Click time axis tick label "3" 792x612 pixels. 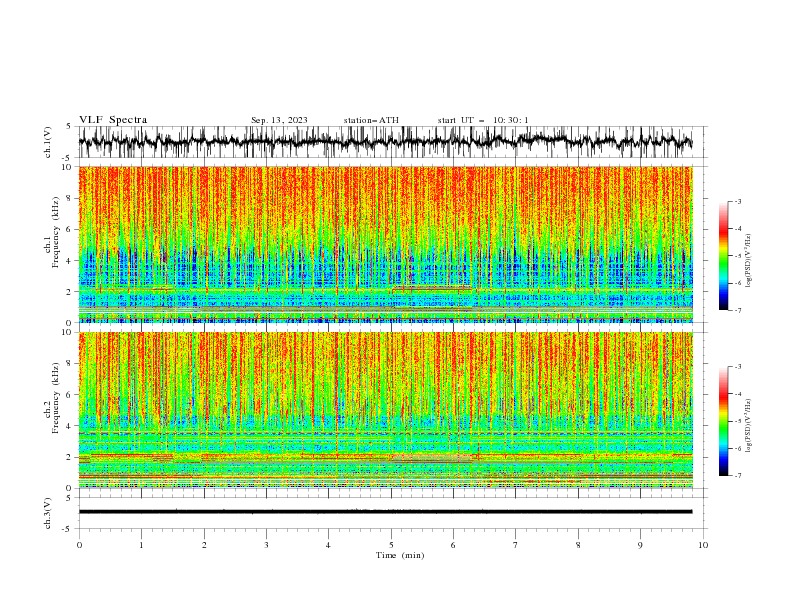click(x=266, y=545)
